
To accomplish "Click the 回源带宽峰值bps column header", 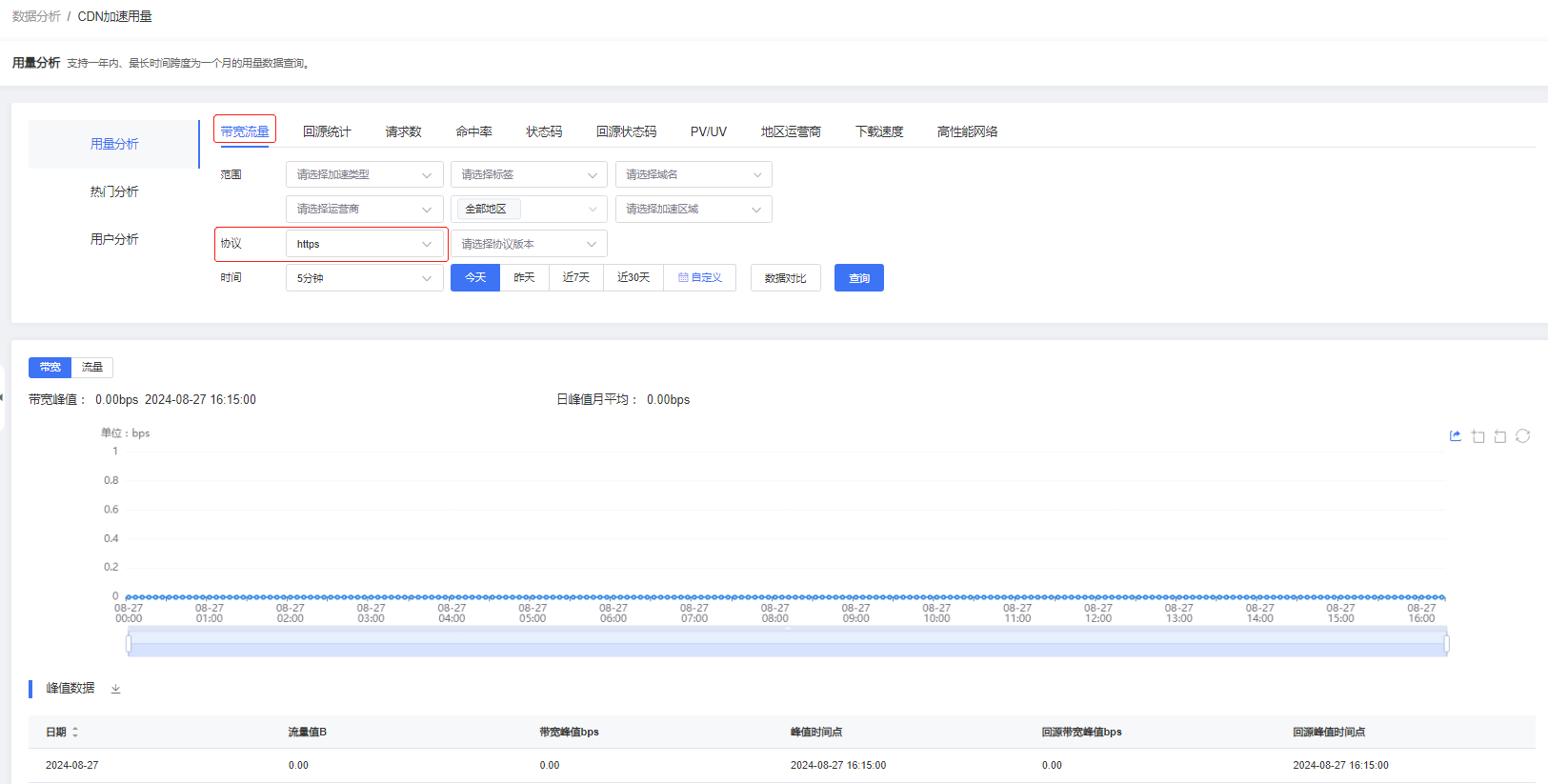I will click(1082, 733).
